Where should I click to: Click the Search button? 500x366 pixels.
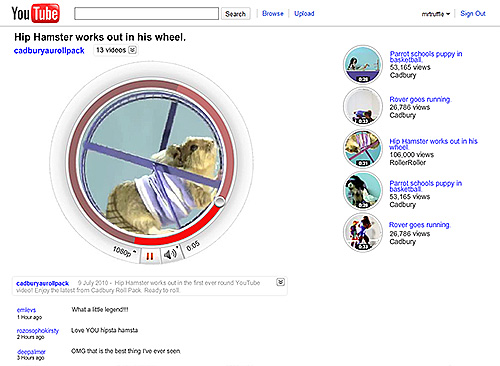(235, 14)
